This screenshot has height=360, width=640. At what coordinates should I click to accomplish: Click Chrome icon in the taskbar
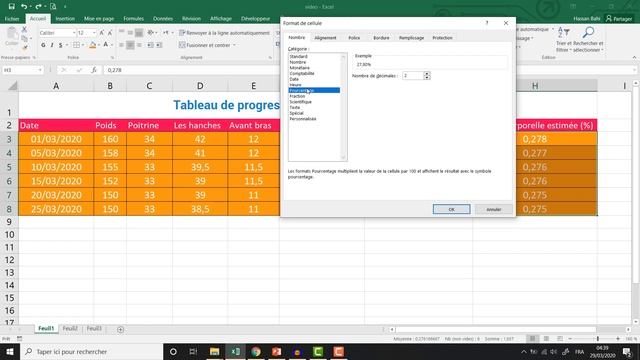pos(256,351)
